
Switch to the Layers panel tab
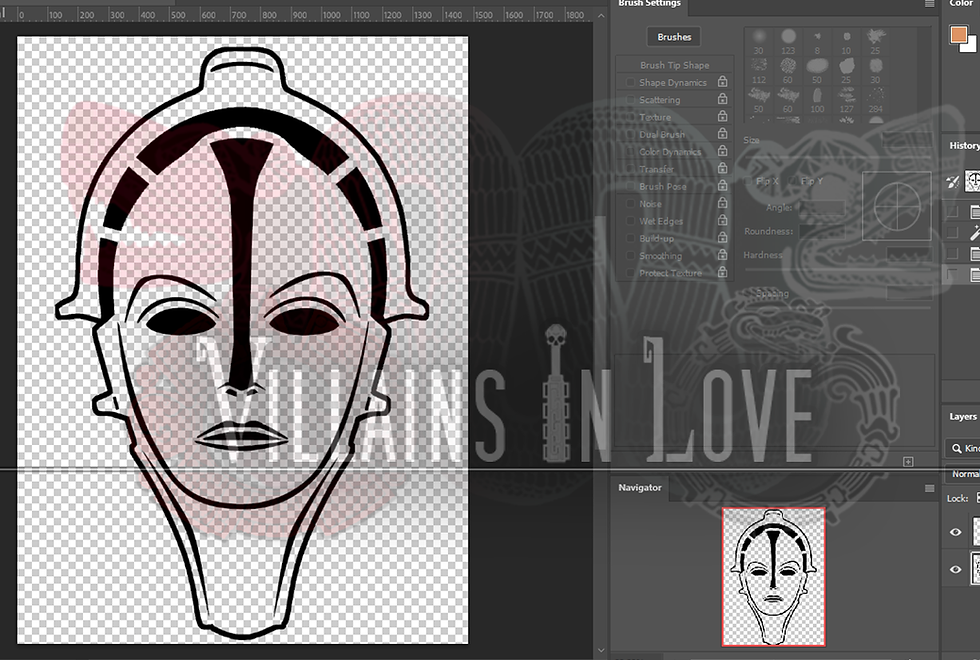962,416
